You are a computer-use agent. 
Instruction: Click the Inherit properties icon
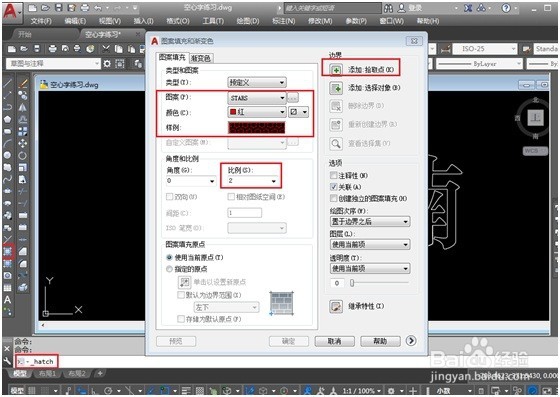tap(336, 306)
